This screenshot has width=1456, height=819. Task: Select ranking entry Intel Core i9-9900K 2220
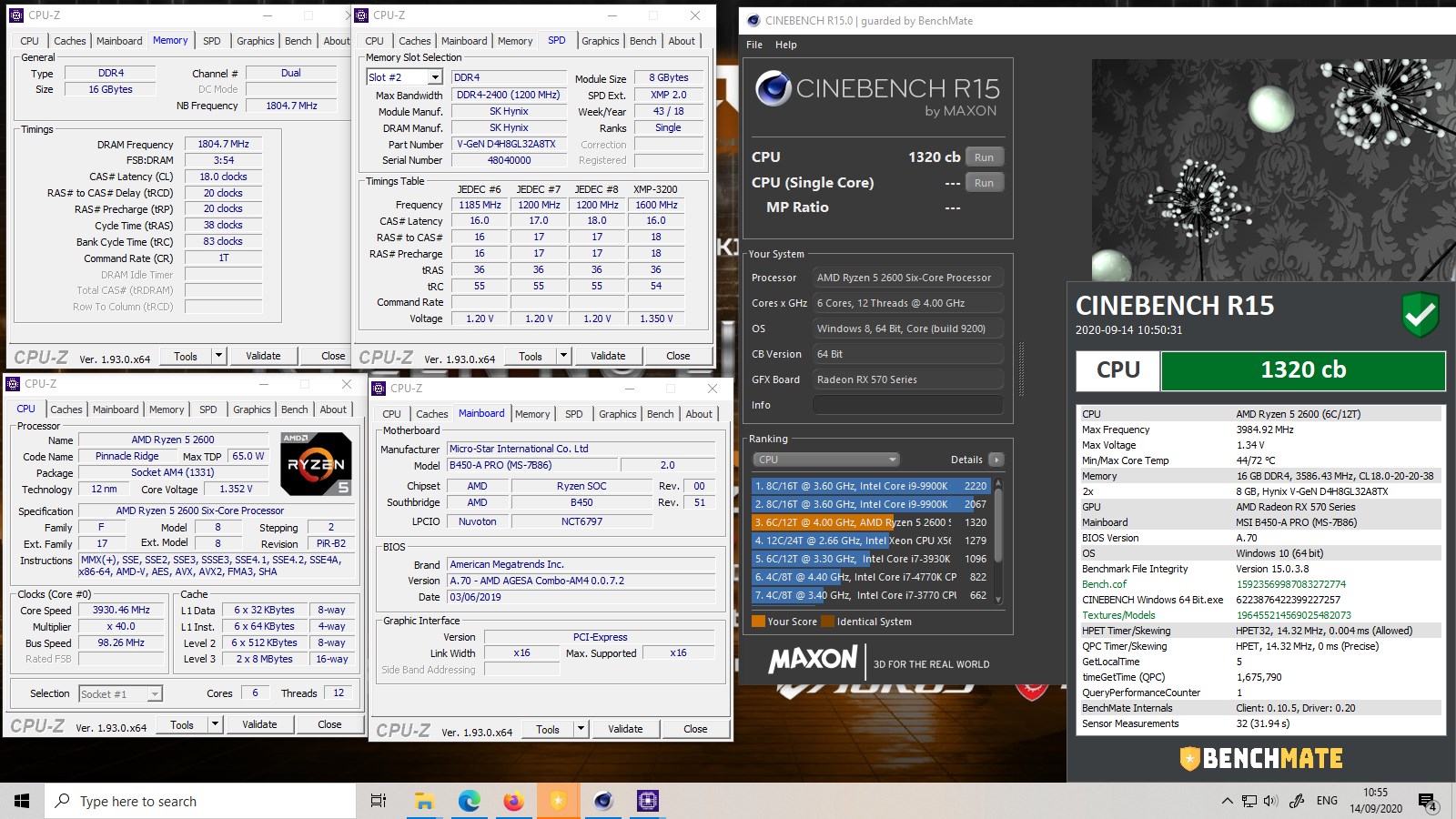click(871, 486)
